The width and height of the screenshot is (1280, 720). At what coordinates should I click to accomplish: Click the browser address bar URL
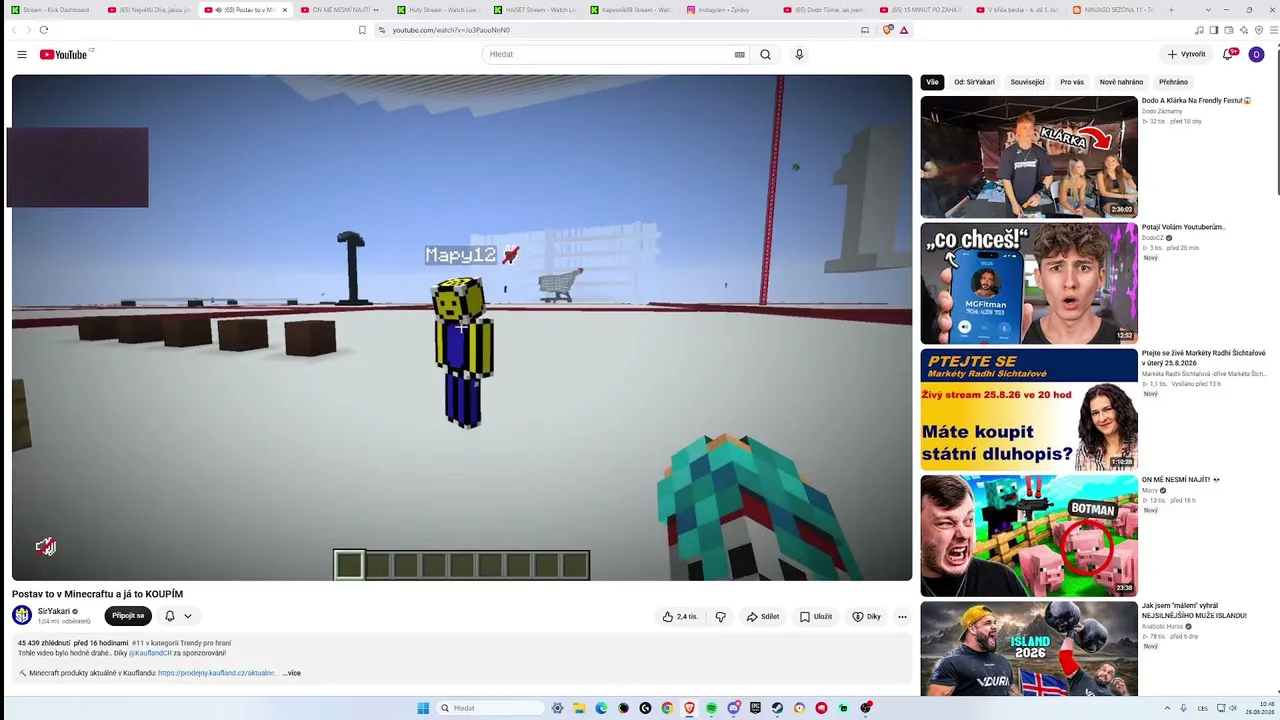(451, 30)
